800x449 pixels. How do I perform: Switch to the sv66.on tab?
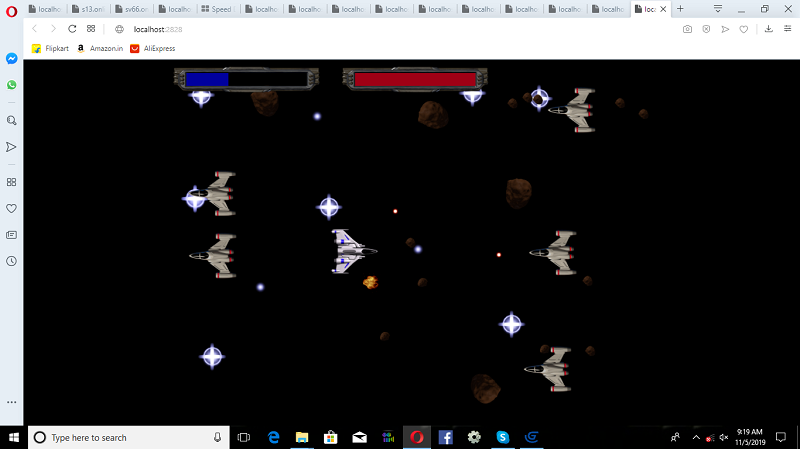pos(132,9)
